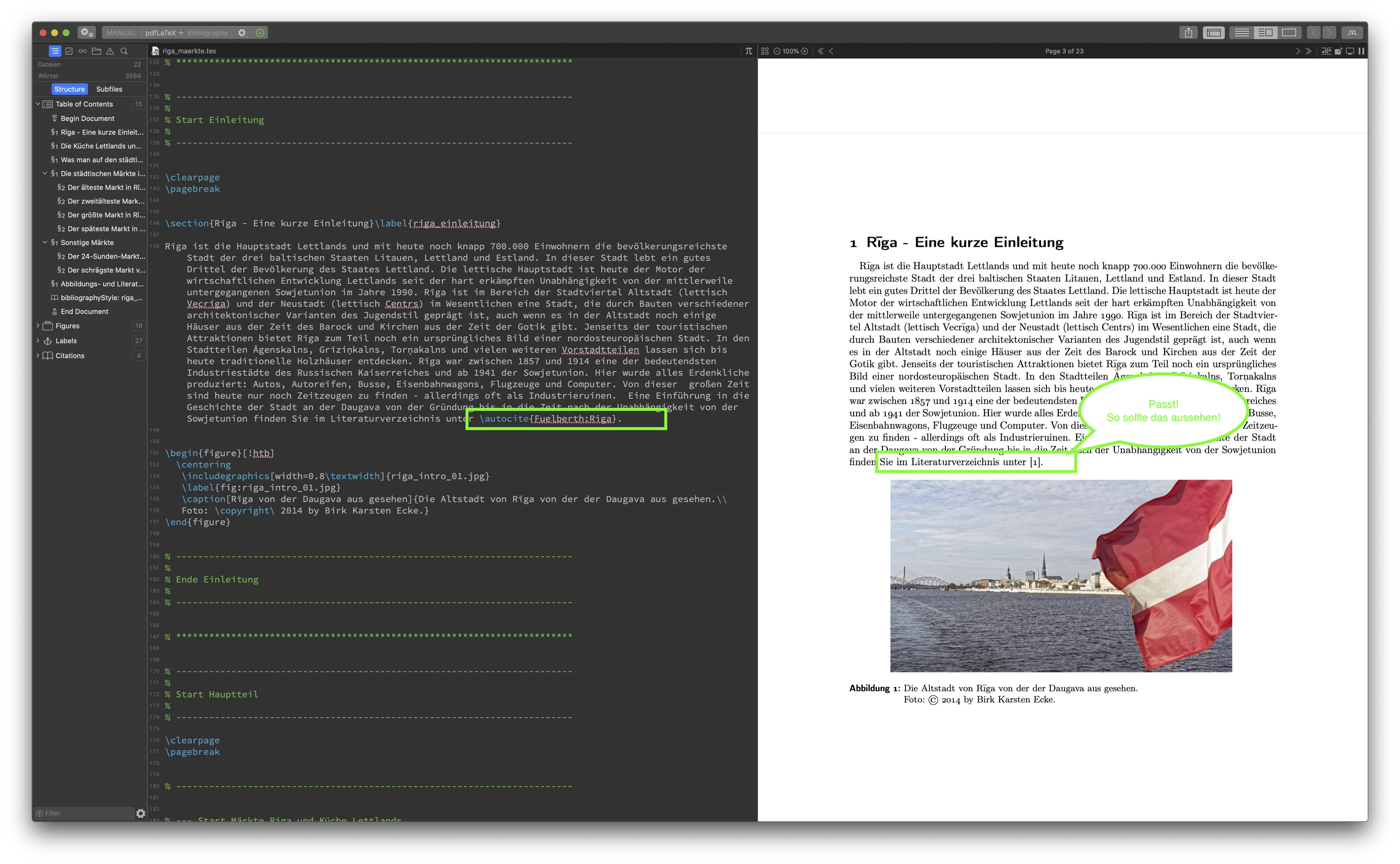Show the warnings triangle panel
This screenshot has height=864, width=1400.
(x=110, y=51)
